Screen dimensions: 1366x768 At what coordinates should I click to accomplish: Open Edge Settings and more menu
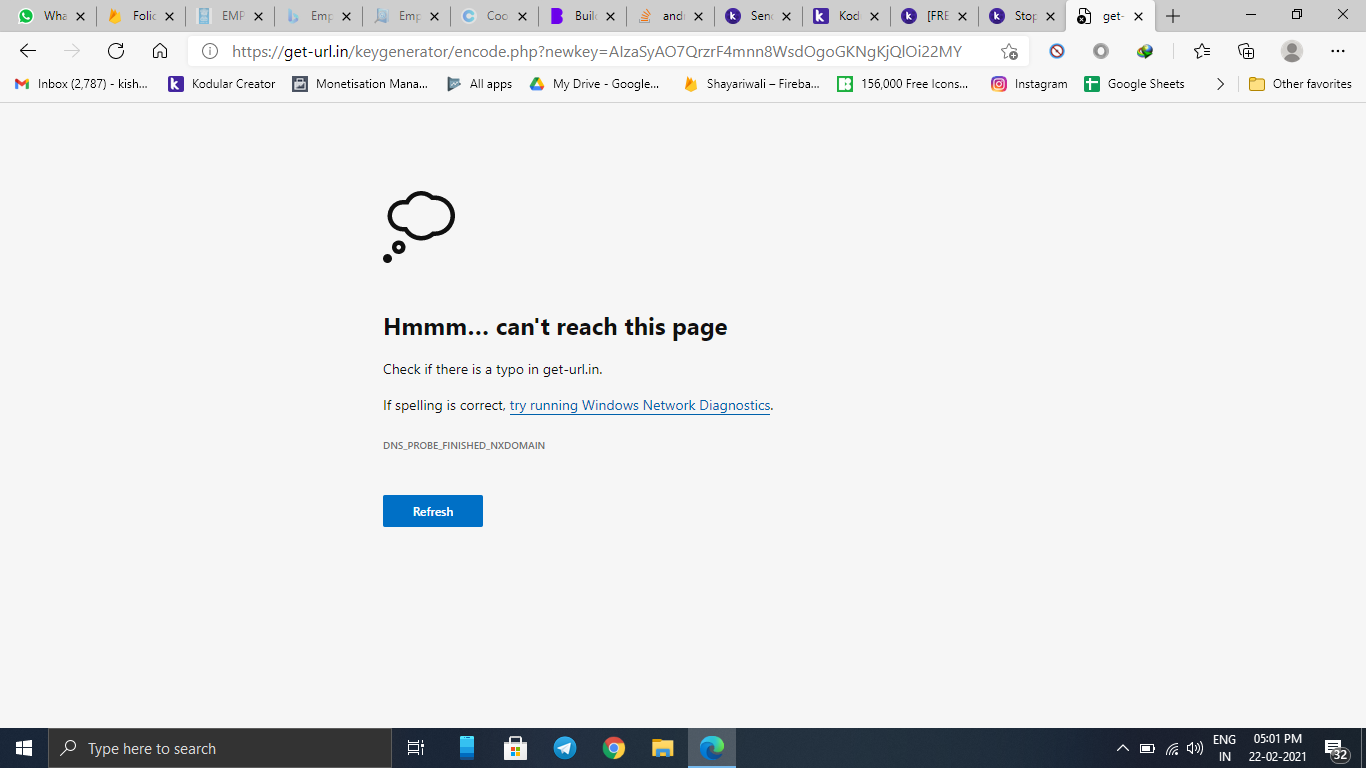click(x=1338, y=51)
